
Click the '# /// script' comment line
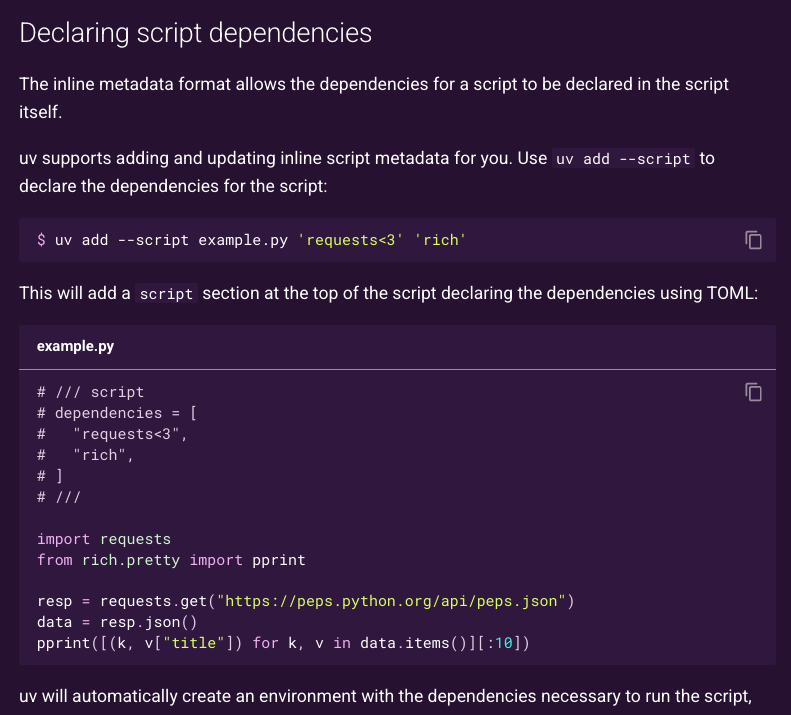pos(90,392)
